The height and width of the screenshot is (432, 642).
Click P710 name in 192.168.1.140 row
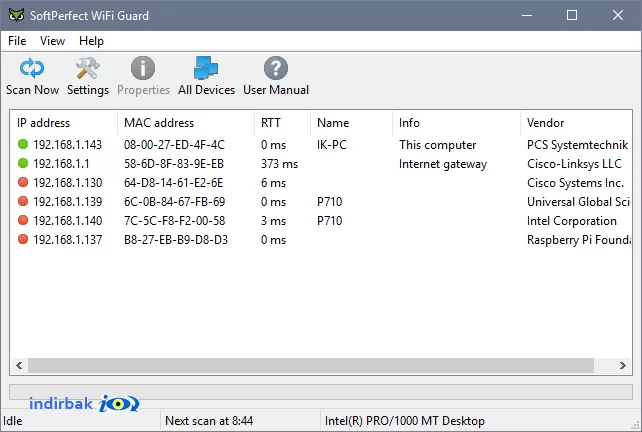[x=330, y=221]
